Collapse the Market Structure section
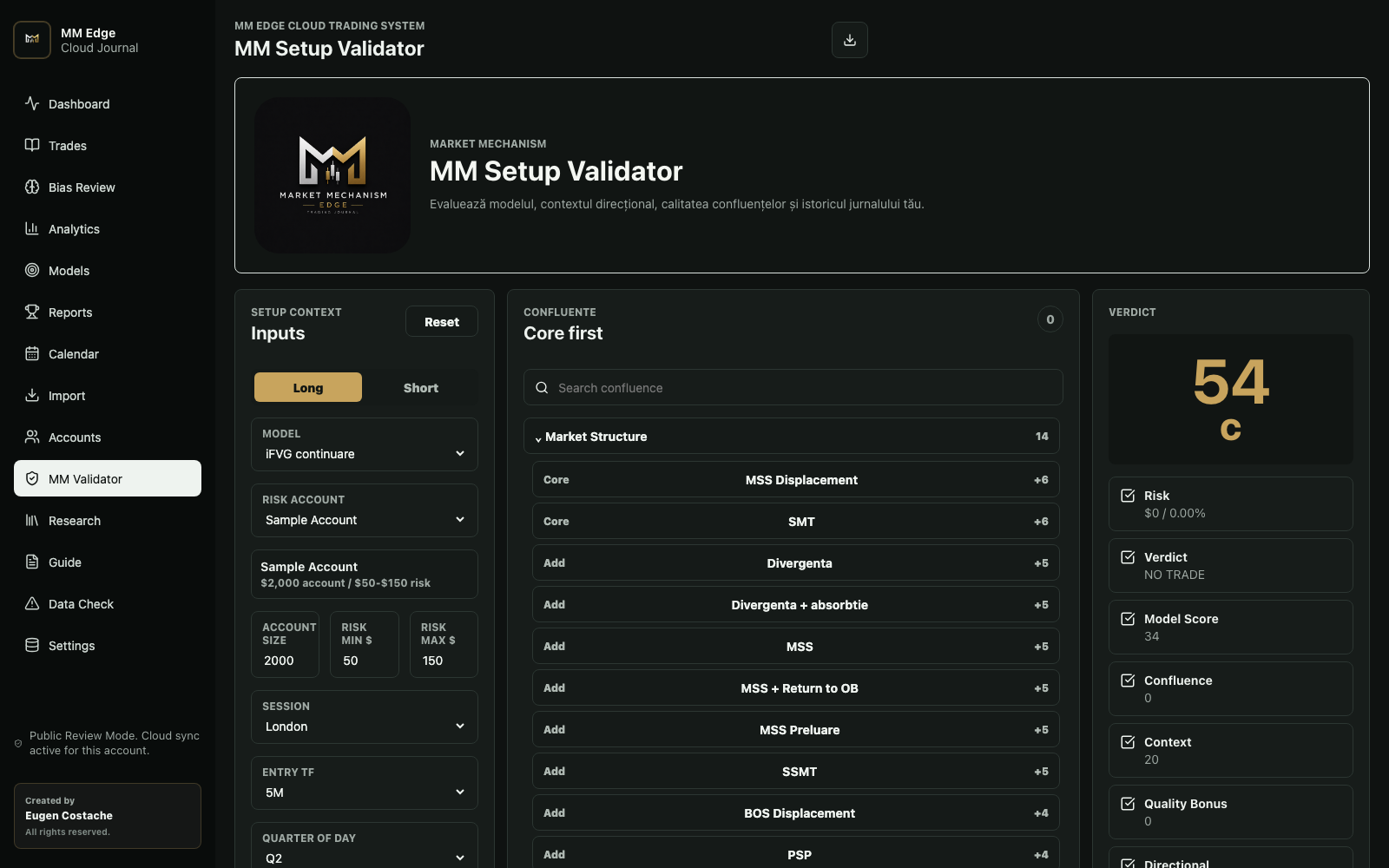1389x868 pixels. [793, 436]
